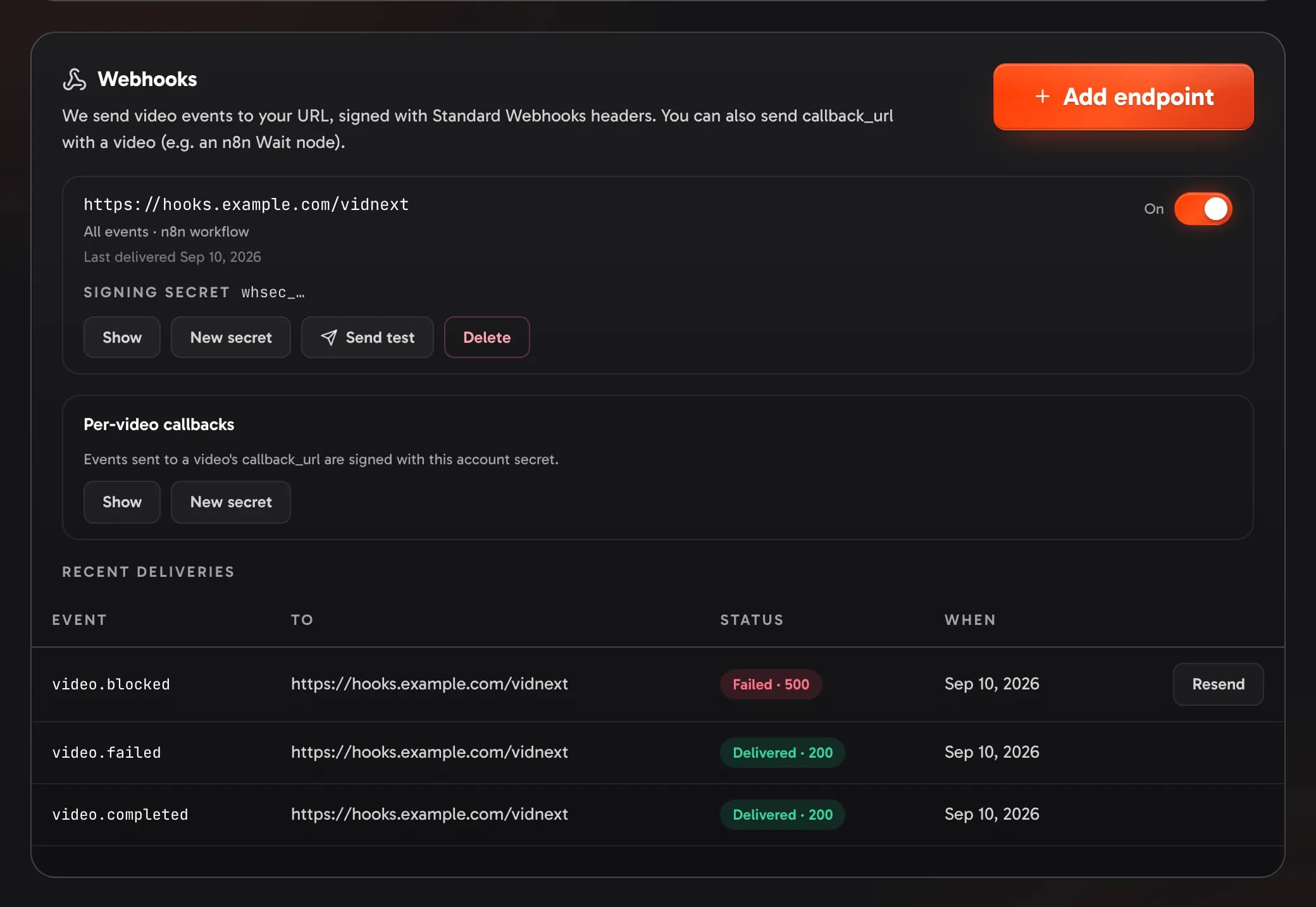Generate a new secret for the endpoint

click(231, 337)
